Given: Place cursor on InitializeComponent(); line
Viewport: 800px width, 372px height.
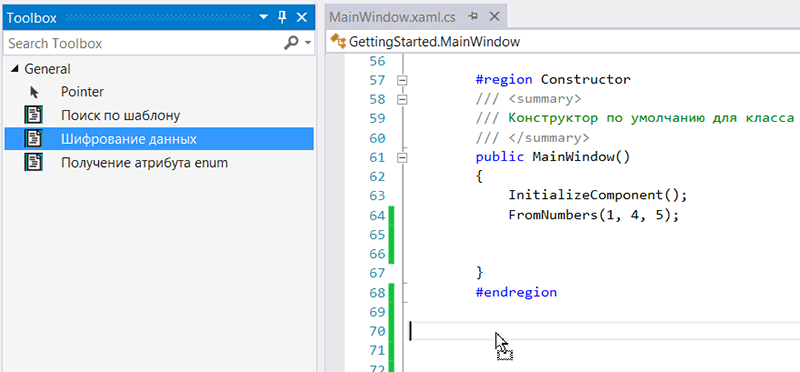Looking at the screenshot, I should 598,196.
